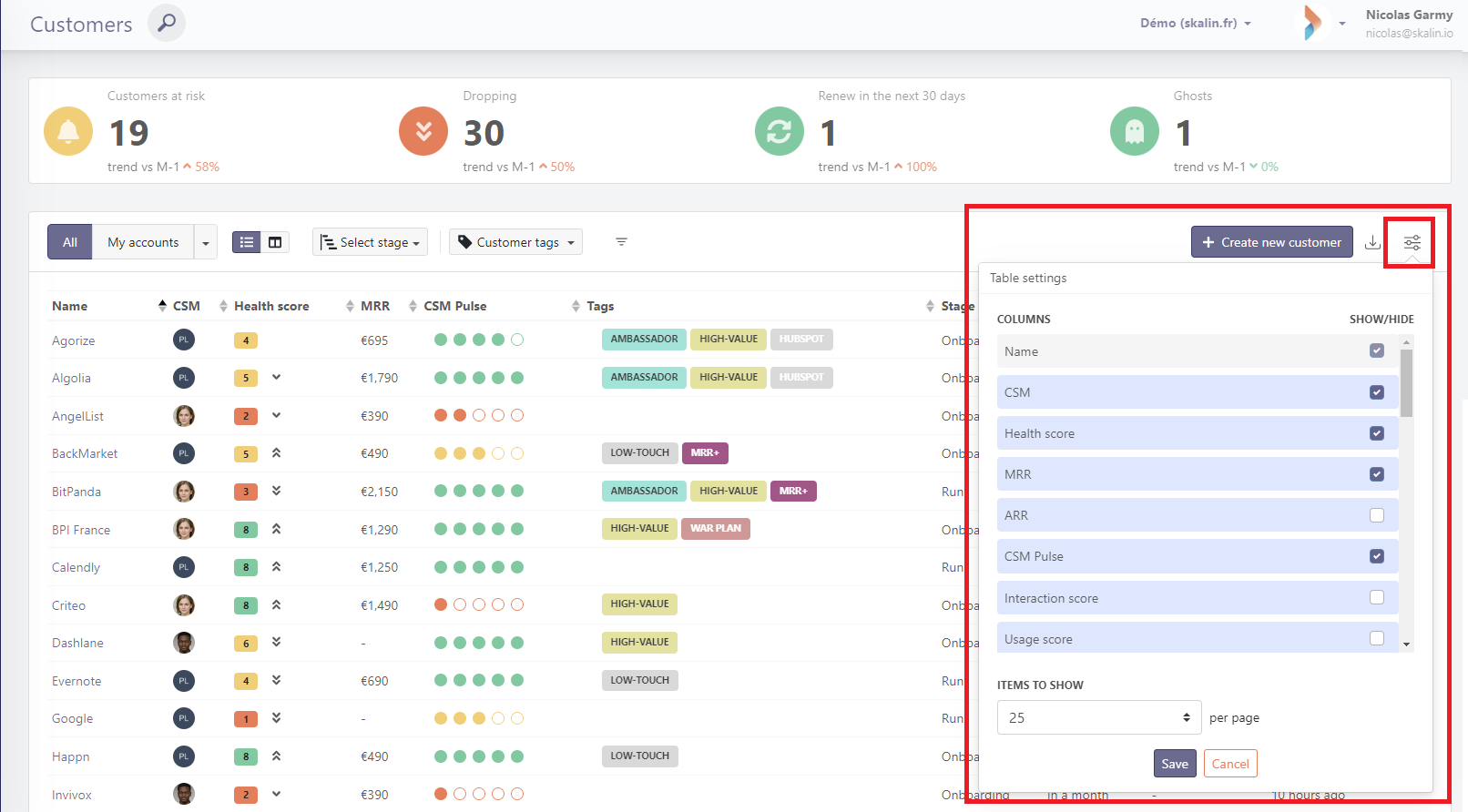Click the Nicolas Garmy user profile name

click(1409, 15)
